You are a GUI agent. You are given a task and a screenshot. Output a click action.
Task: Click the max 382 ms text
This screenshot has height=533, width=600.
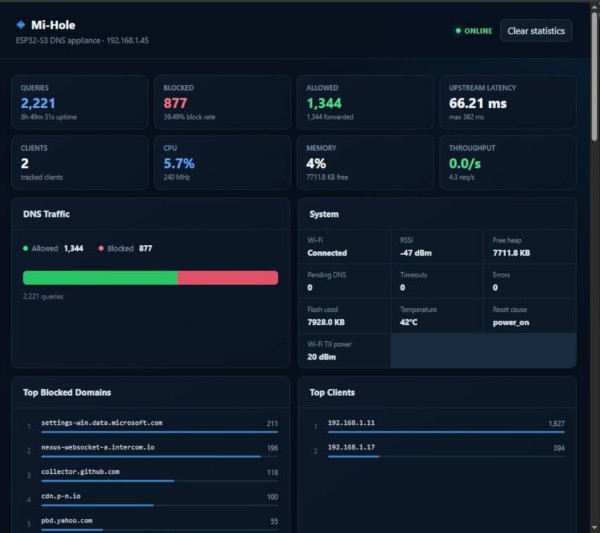(x=466, y=117)
